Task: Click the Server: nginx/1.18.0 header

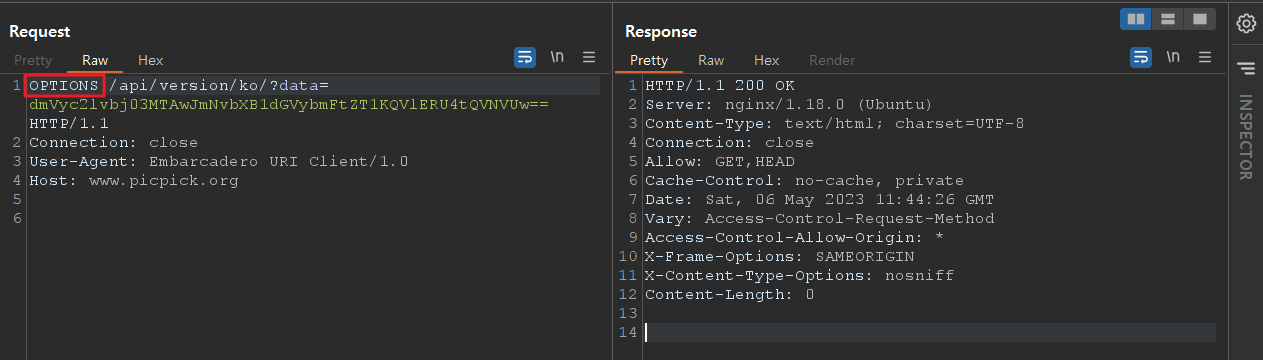Action: point(789,105)
